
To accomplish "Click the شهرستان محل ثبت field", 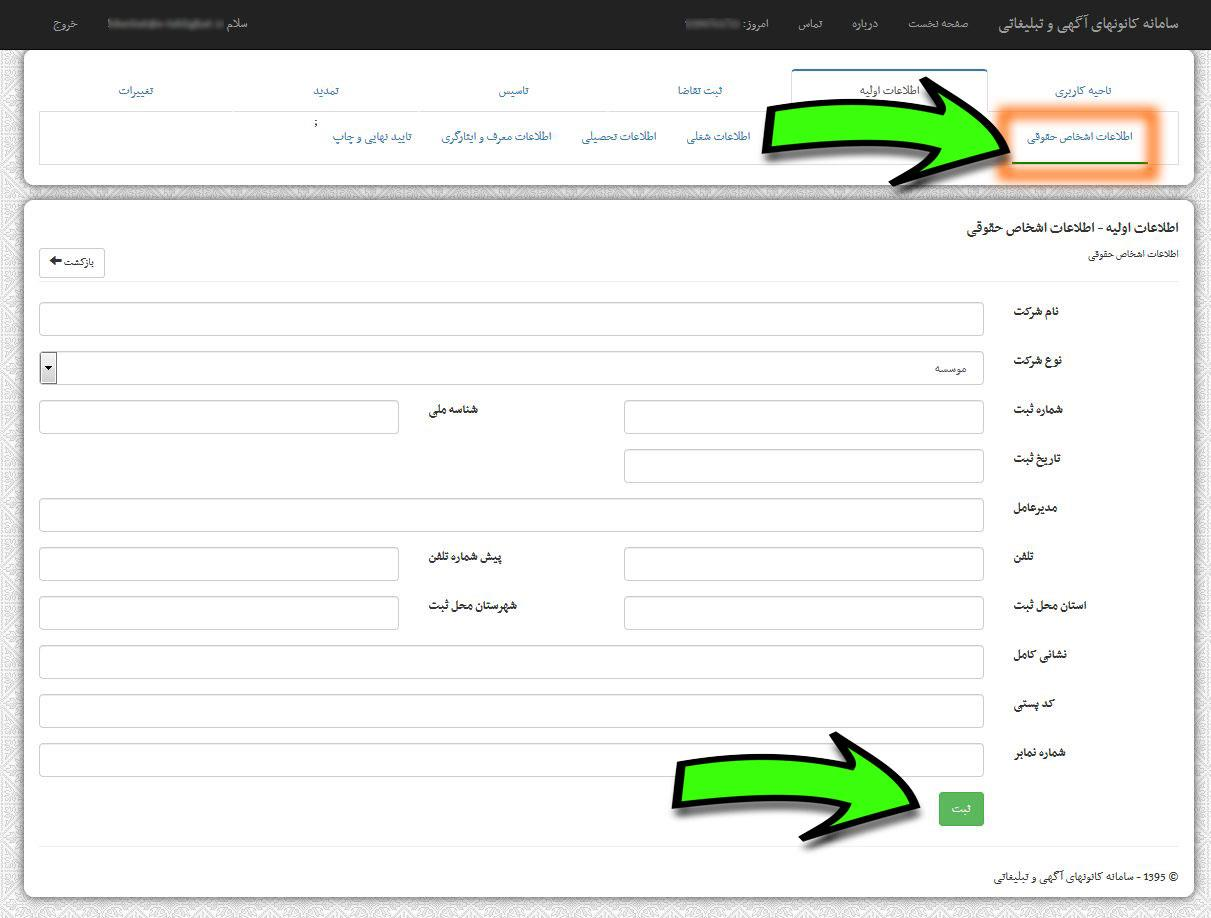I will coord(219,613).
